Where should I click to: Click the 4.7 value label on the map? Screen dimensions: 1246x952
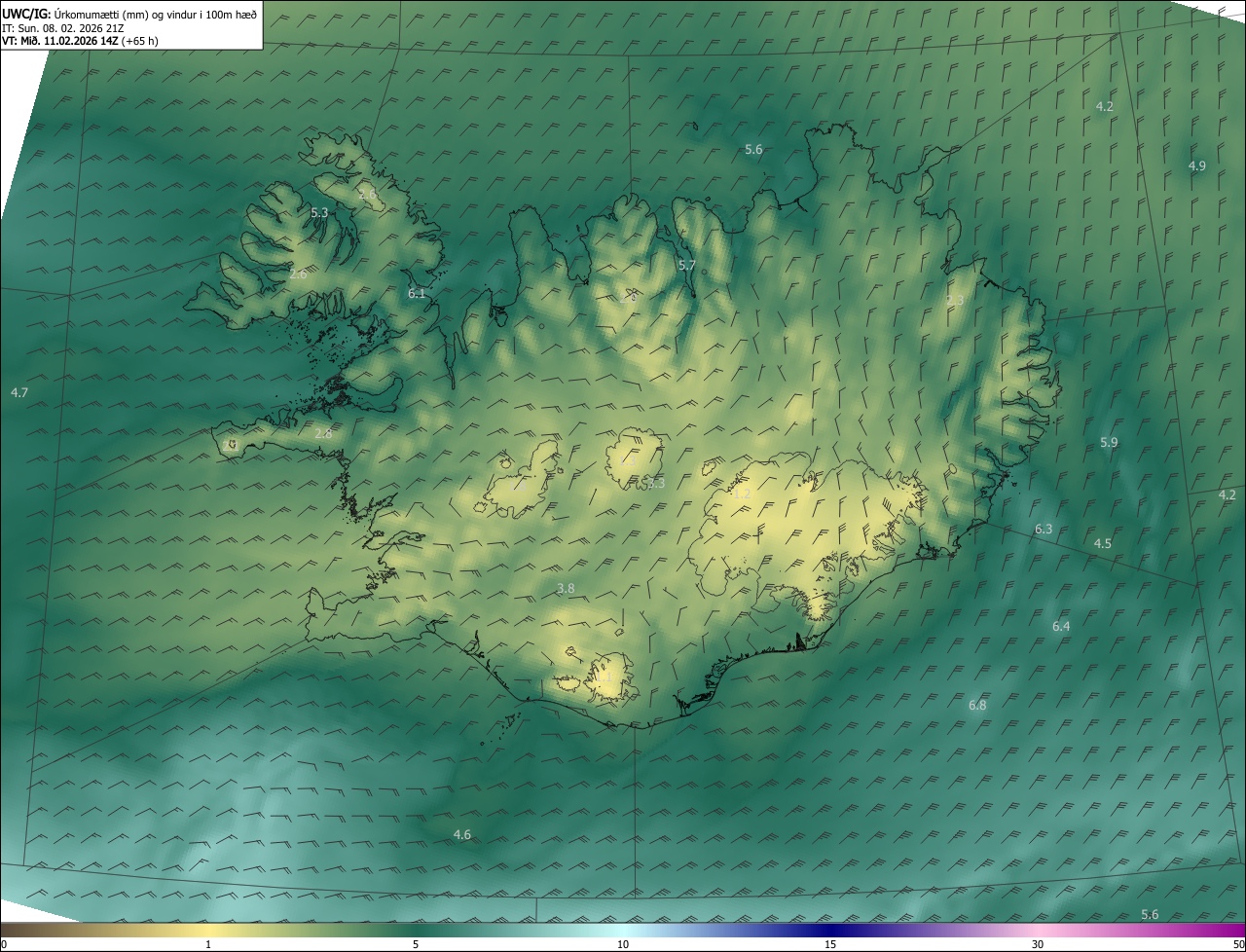point(19,392)
